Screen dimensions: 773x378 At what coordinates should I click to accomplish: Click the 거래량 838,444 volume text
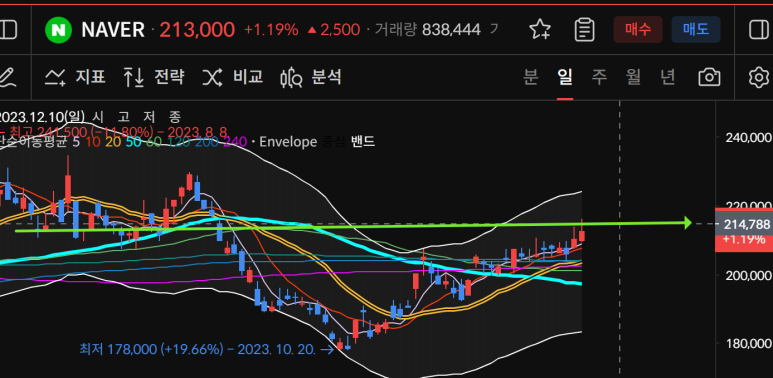coord(427,30)
